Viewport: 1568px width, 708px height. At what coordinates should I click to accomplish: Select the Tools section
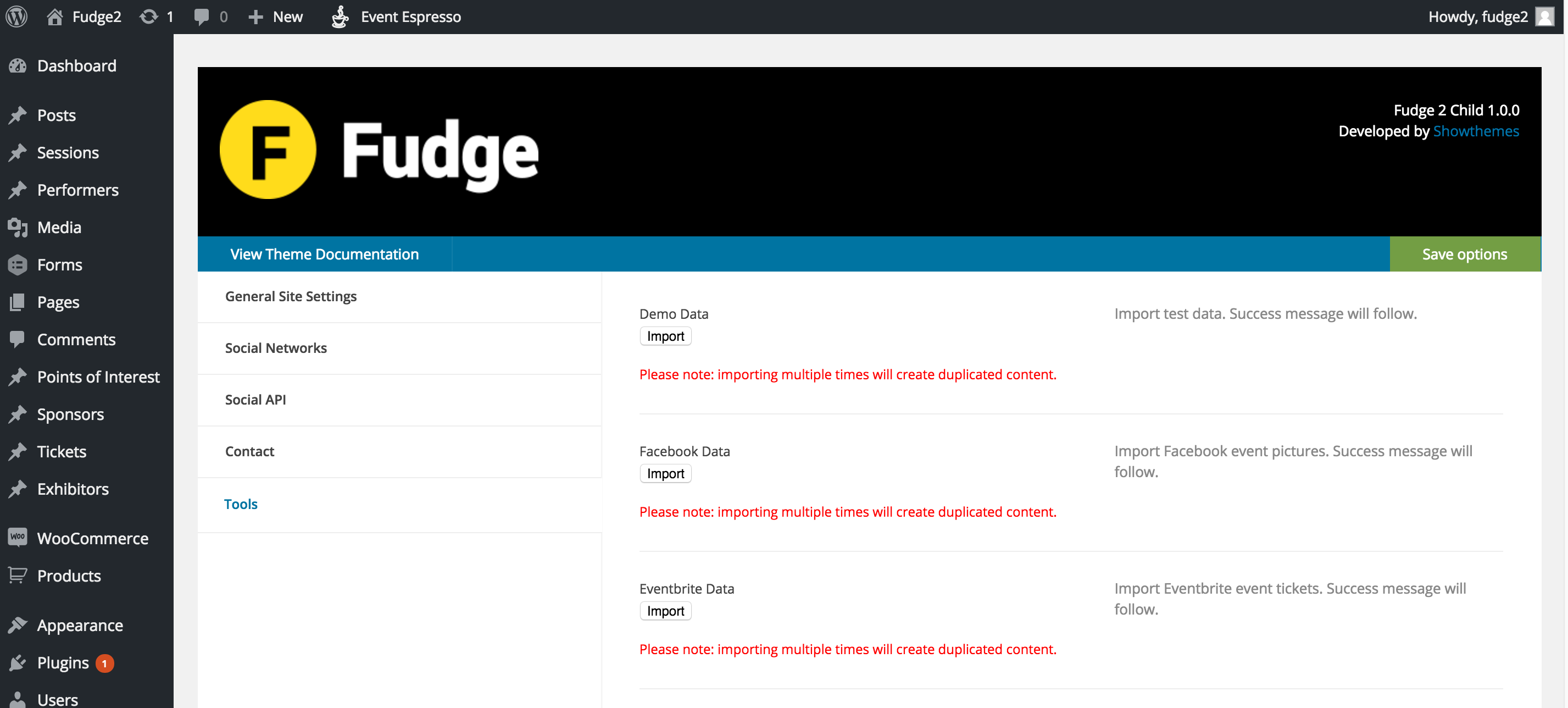399,505
